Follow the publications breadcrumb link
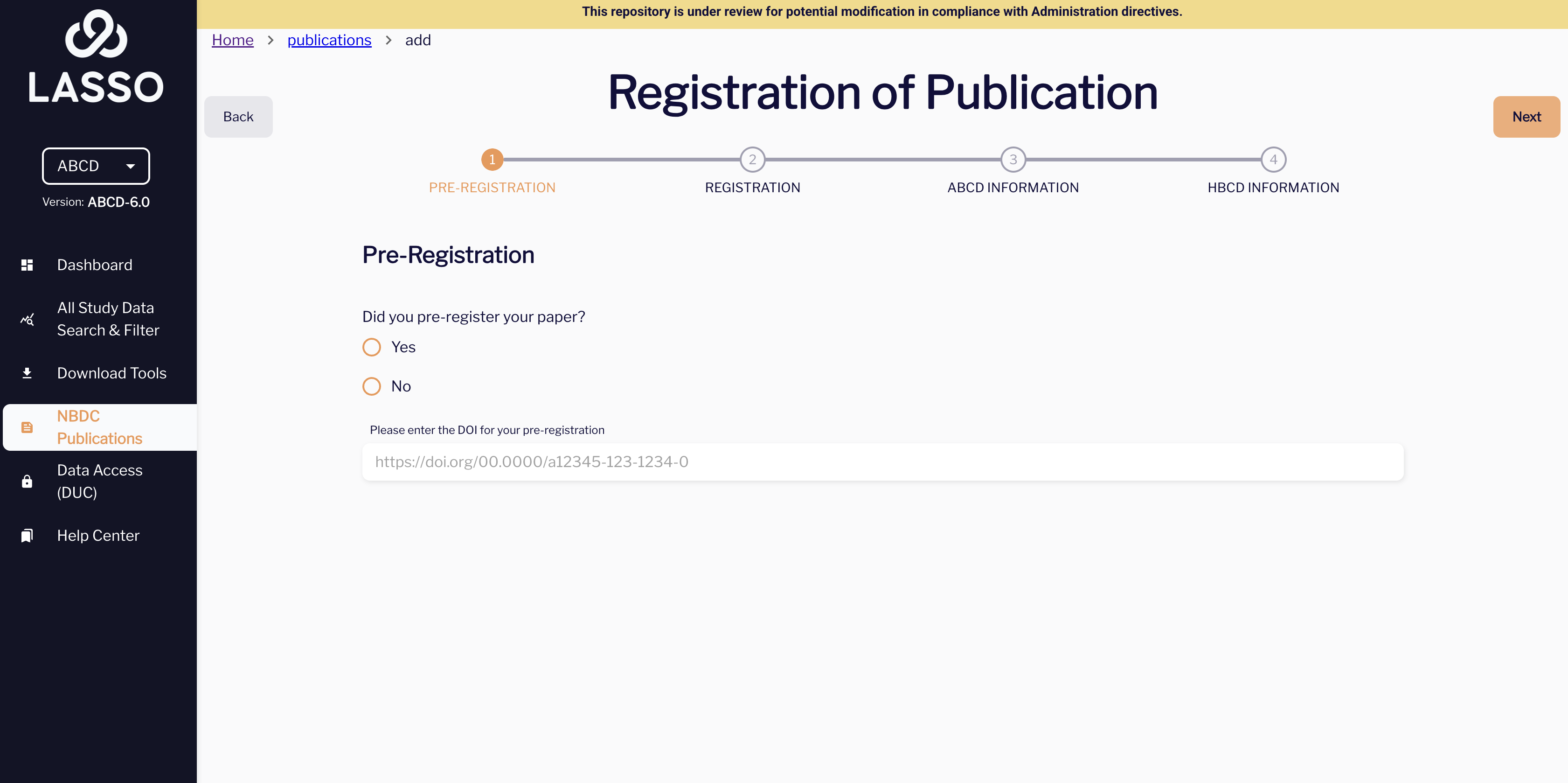1568x783 pixels. 329,40
